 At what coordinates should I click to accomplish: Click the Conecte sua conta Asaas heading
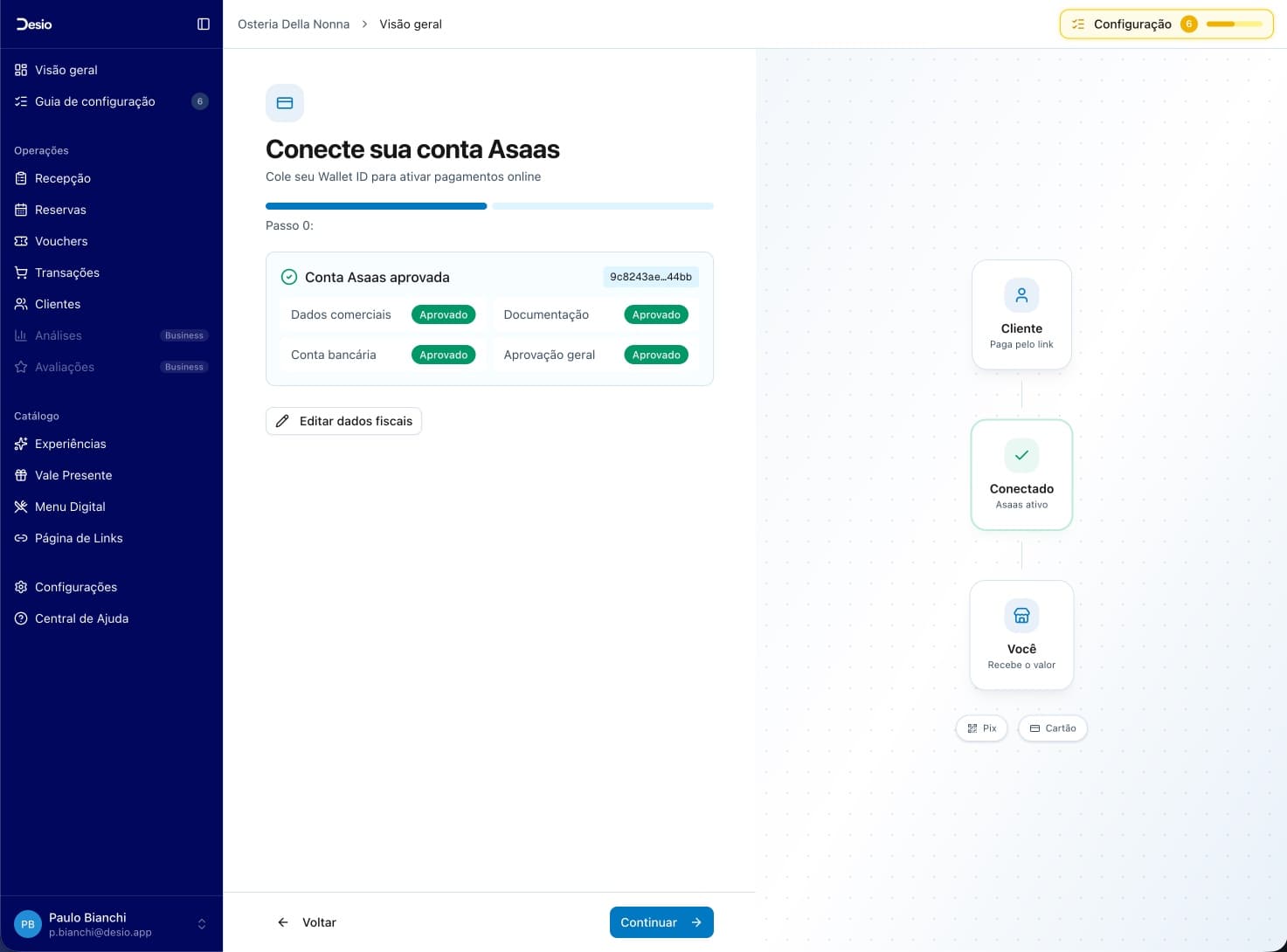point(412,149)
